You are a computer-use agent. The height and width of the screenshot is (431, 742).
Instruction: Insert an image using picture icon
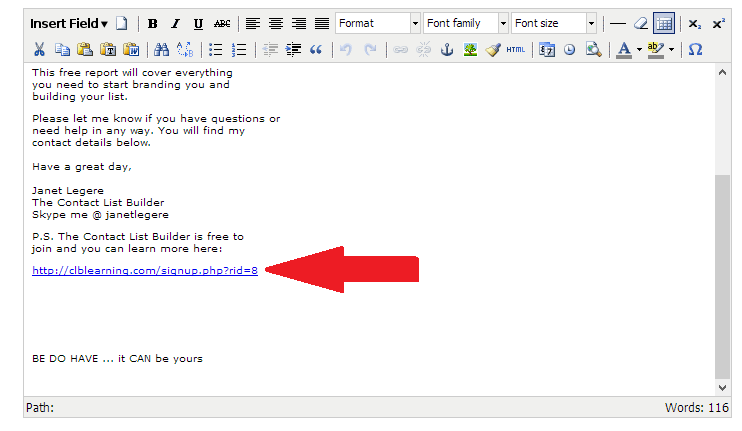tap(470, 49)
